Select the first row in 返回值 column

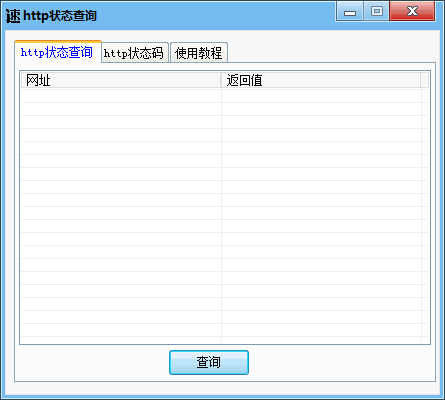321,96
